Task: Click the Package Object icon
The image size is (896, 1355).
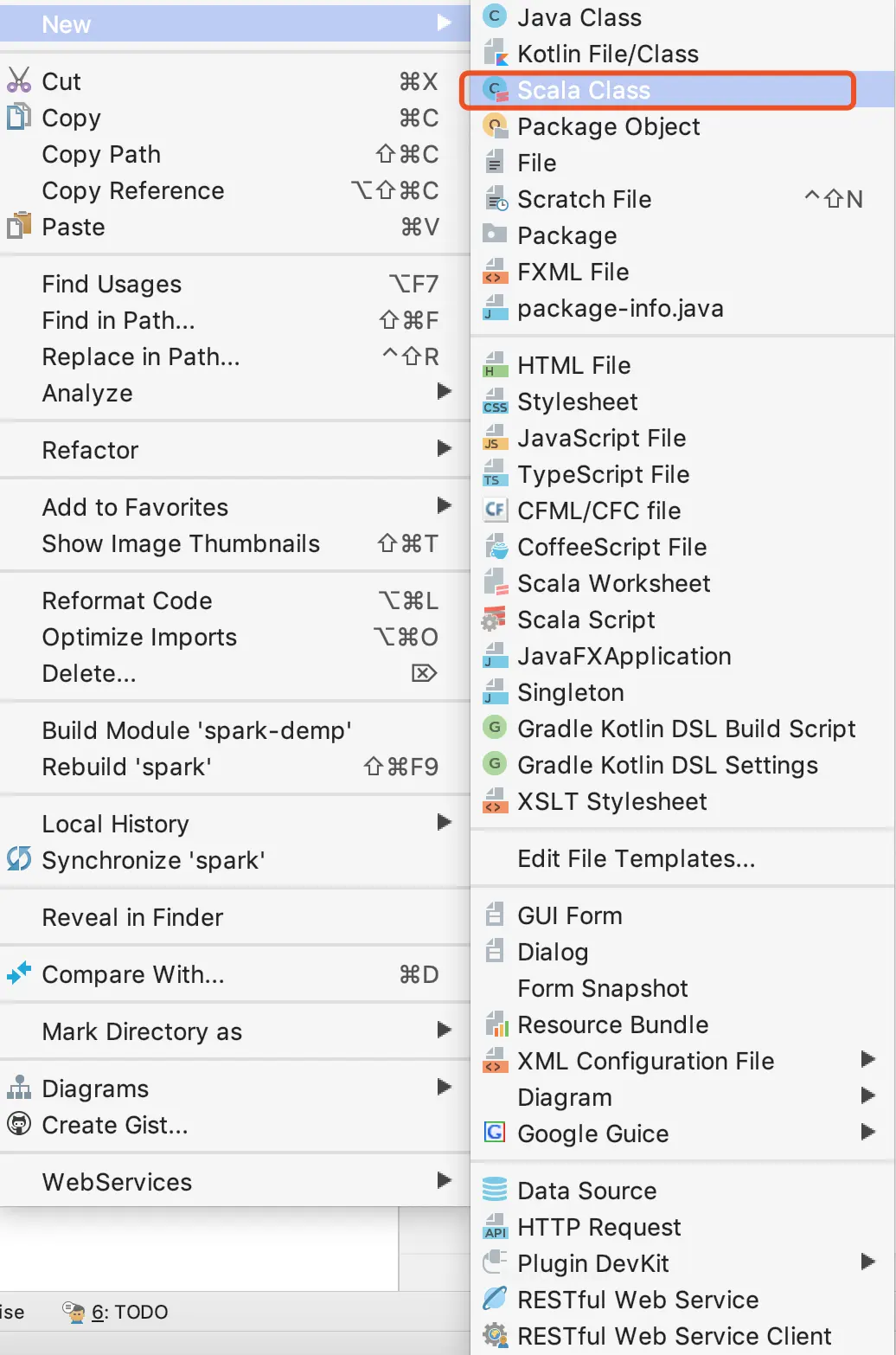Action: [x=495, y=126]
